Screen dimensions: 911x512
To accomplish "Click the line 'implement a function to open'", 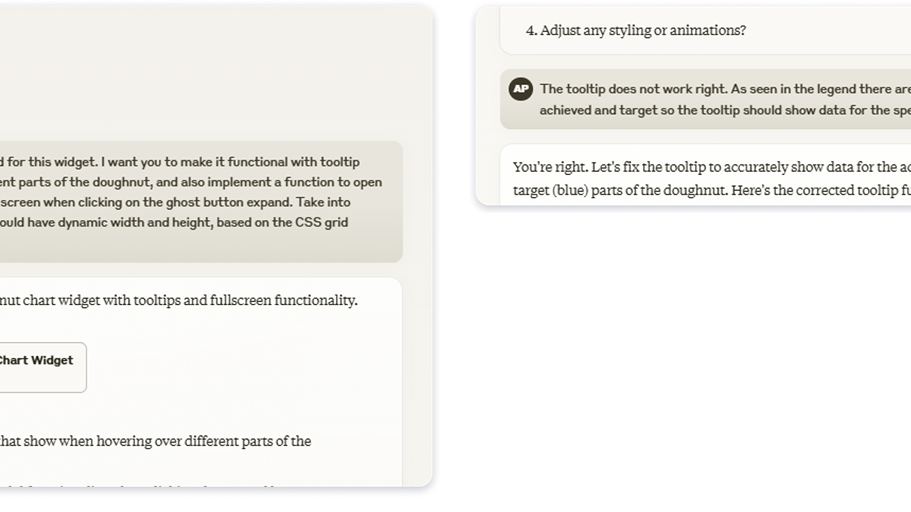I will pyautogui.click(x=191, y=182).
